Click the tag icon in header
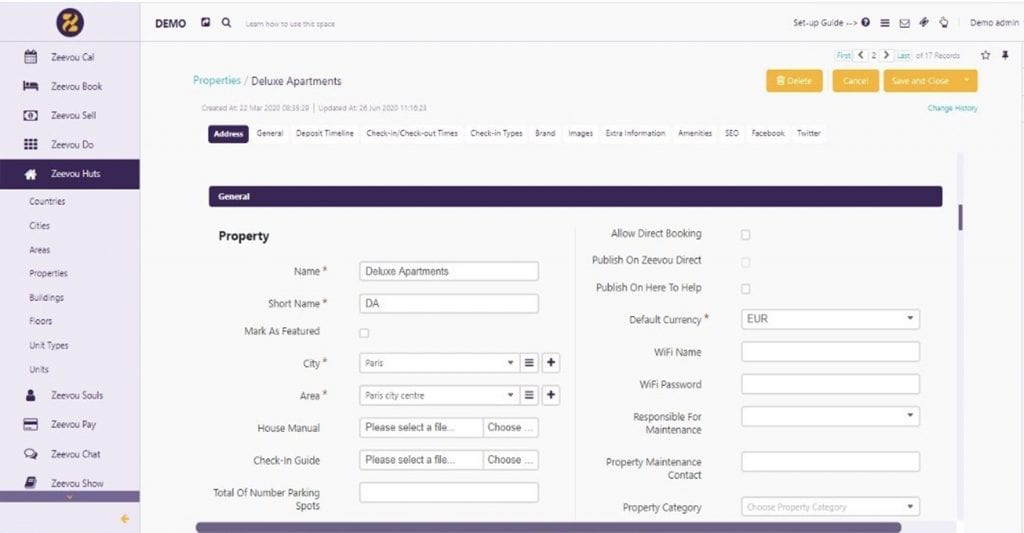This screenshot has height=533, width=1024. [924, 22]
